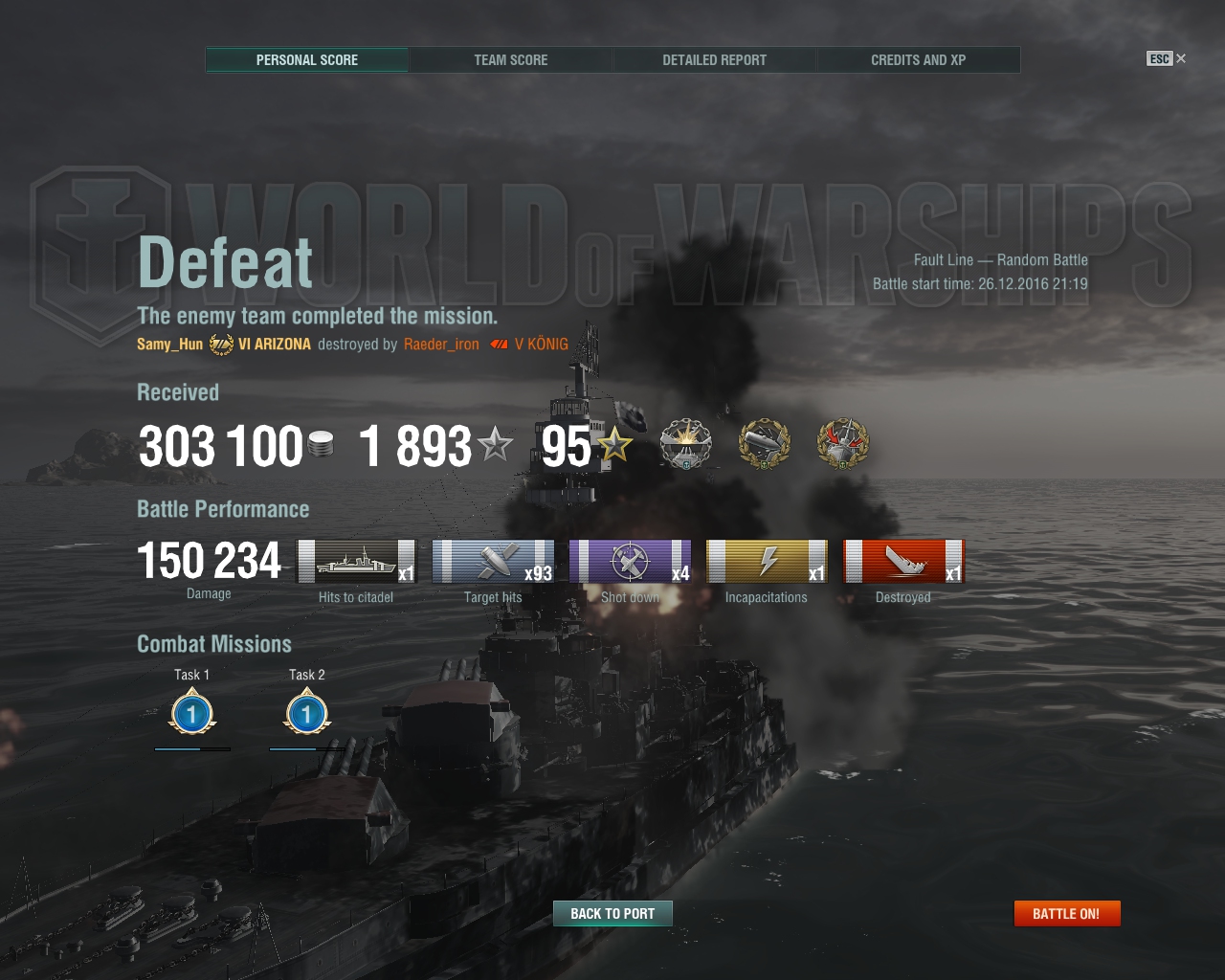
Task: Close the results screen with ESC
Action: click(1167, 58)
